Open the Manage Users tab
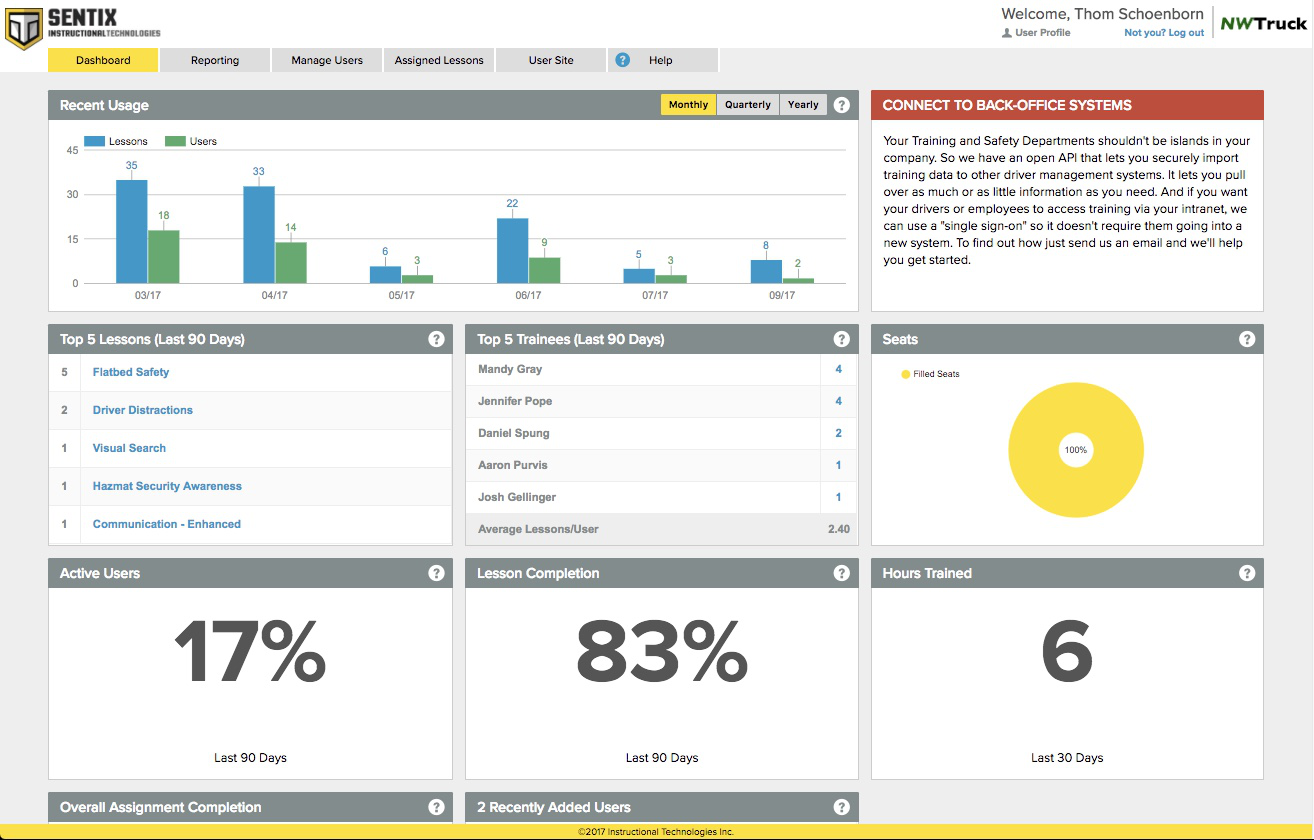1314x840 pixels. point(327,60)
